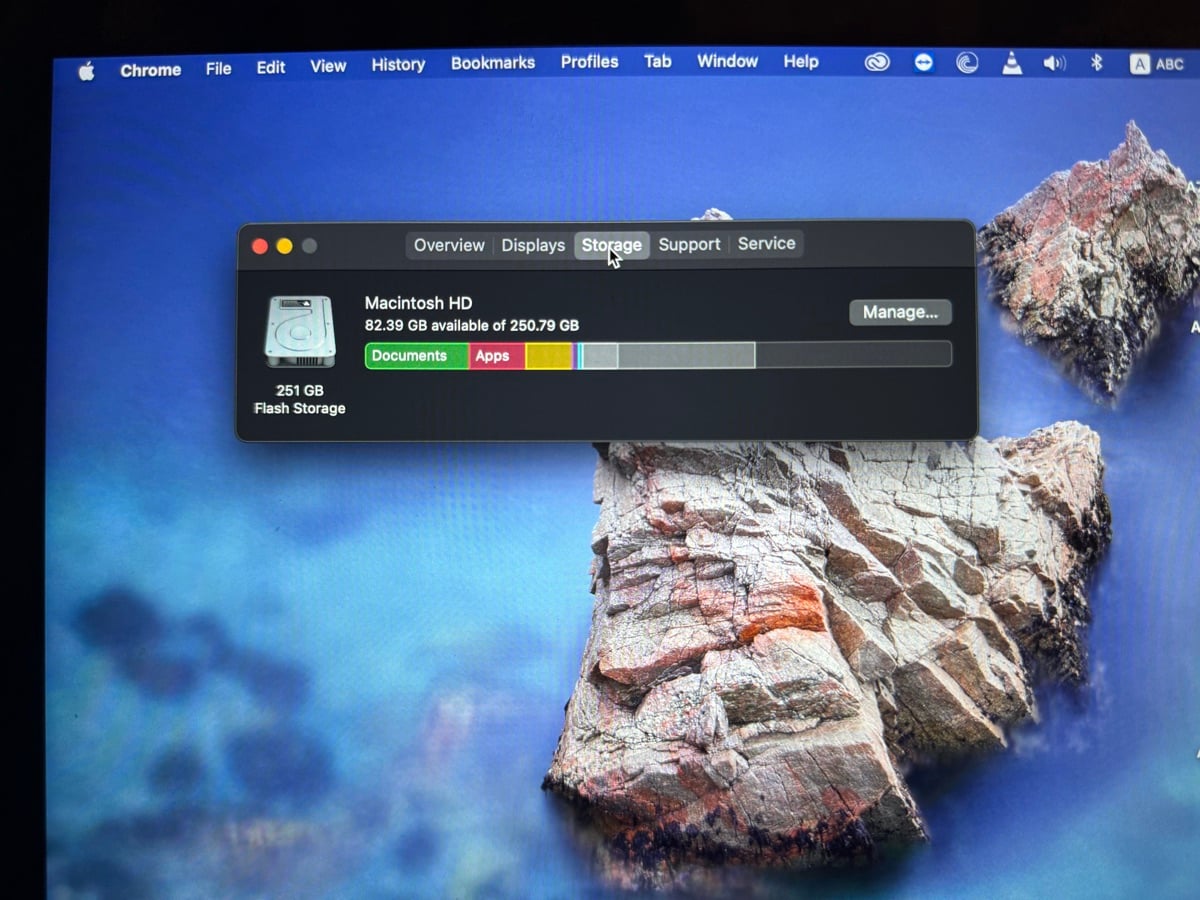Switch to the Service tab
The height and width of the screenshot is (900, 1200).
tap(766, 243)
